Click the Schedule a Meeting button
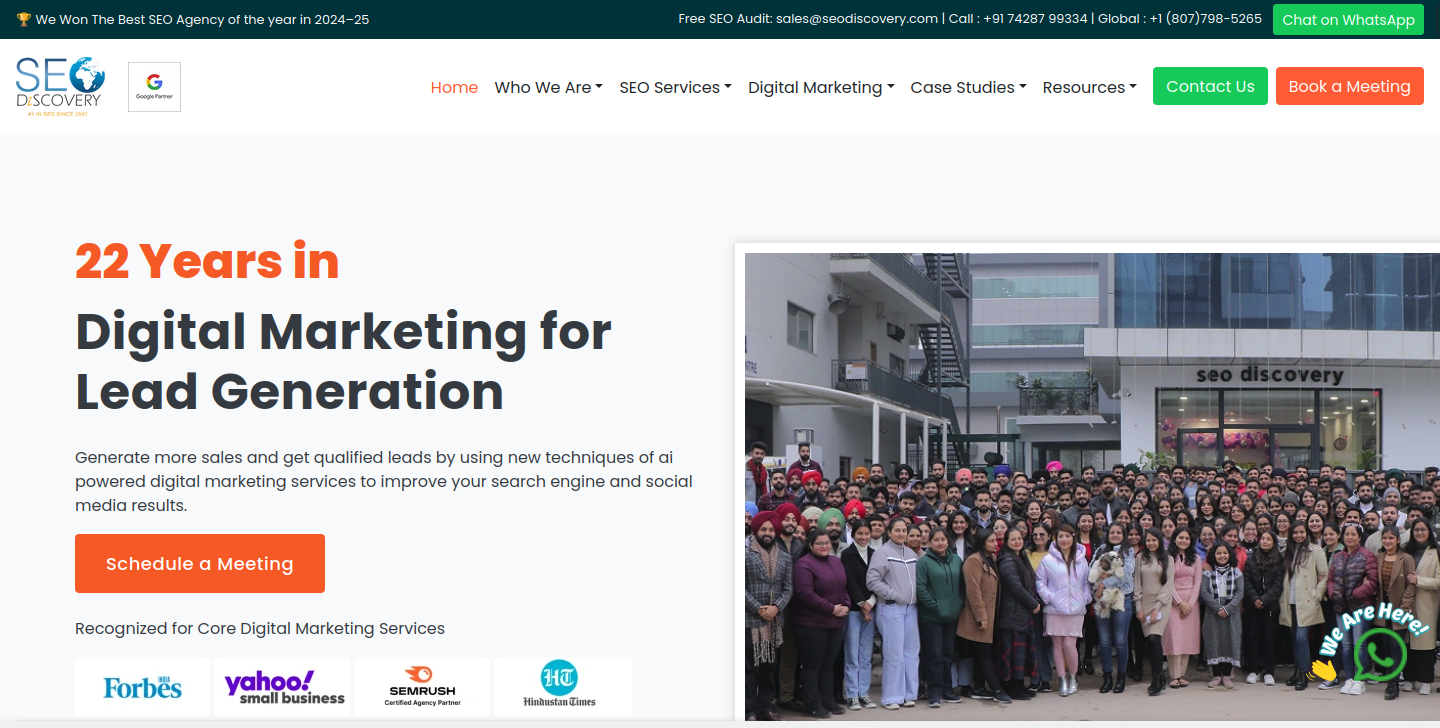 coord(200,563)
